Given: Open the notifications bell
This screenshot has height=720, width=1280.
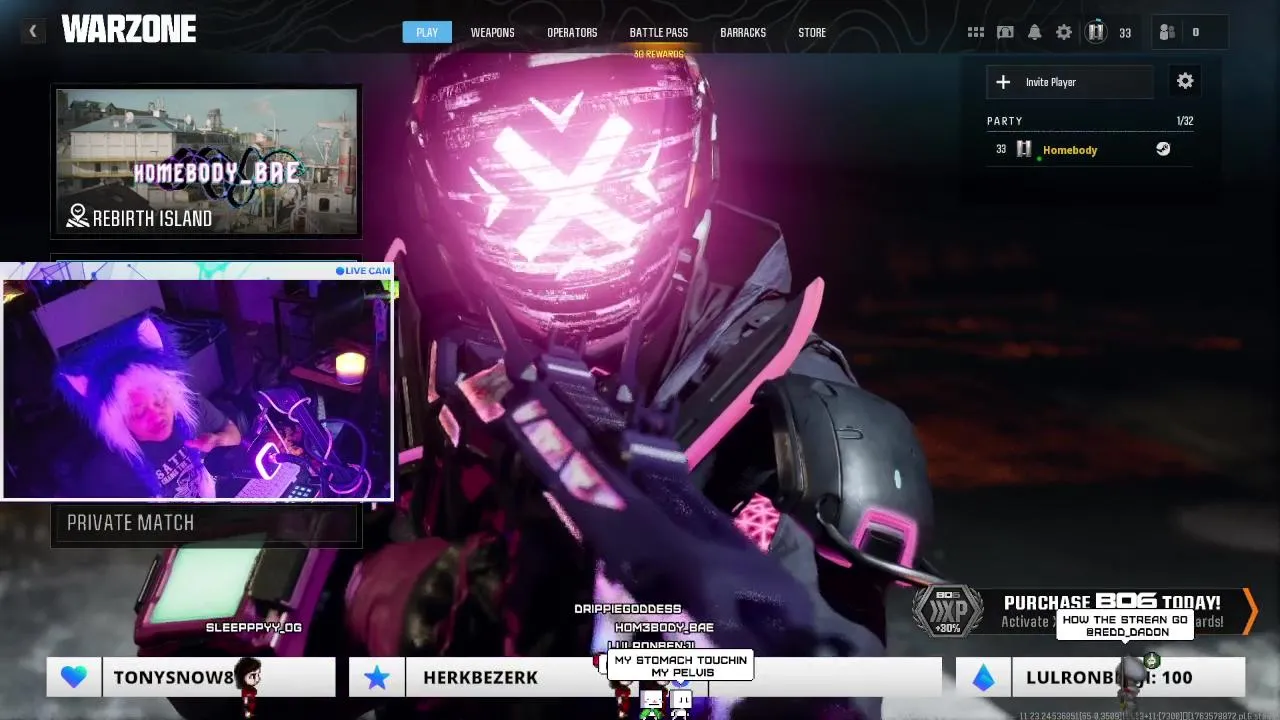Looking at the screenshot, I should click(x=1035, y=32).
